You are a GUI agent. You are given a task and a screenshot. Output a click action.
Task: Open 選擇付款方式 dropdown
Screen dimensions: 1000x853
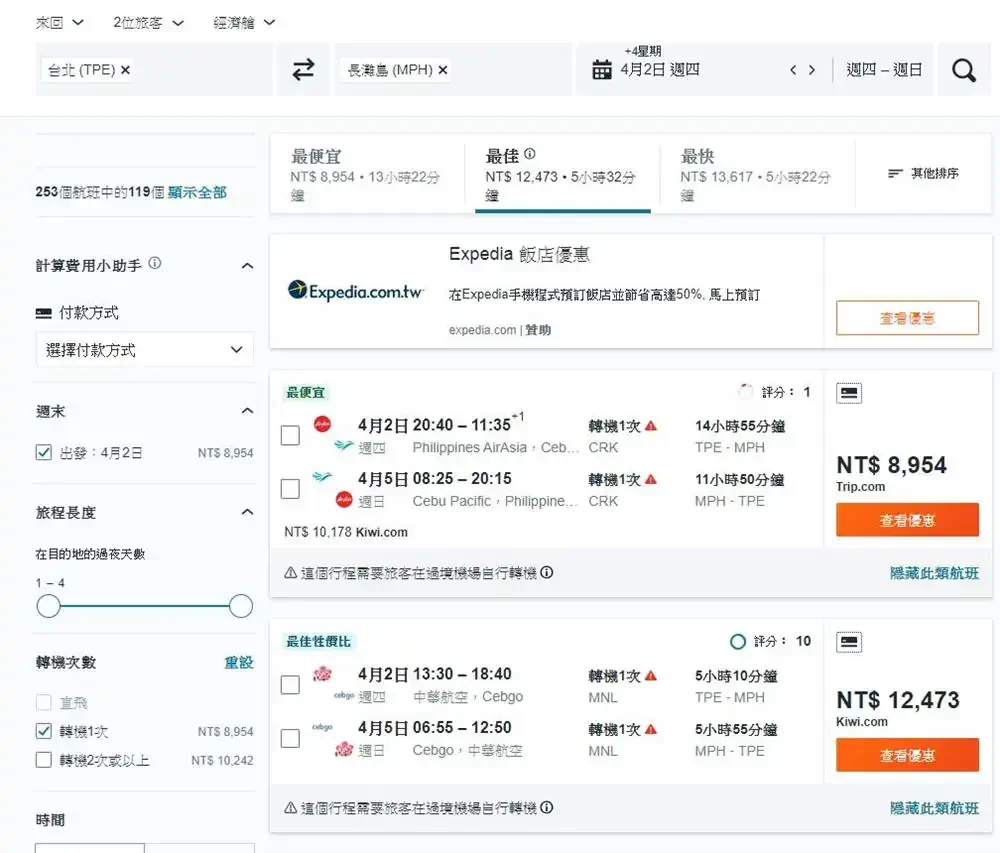pyautogui.click(x=145, y=349)
